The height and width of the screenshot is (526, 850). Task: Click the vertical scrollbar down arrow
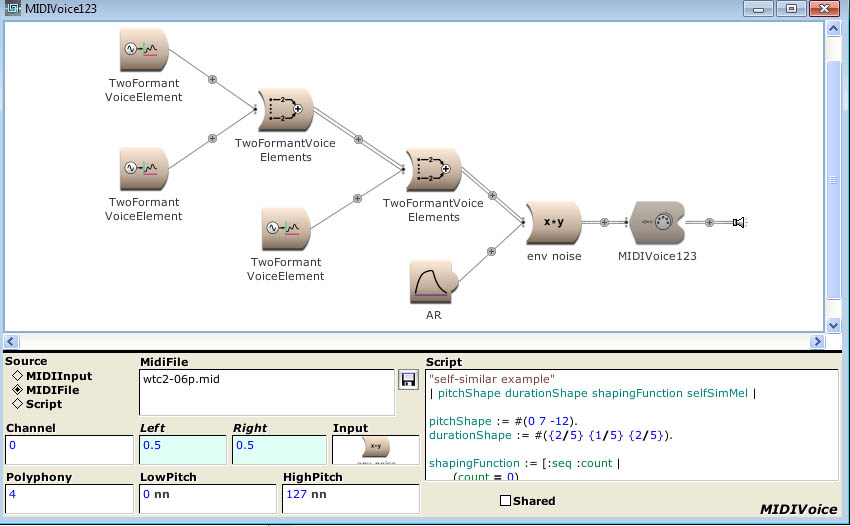click(x=833, y=325)
